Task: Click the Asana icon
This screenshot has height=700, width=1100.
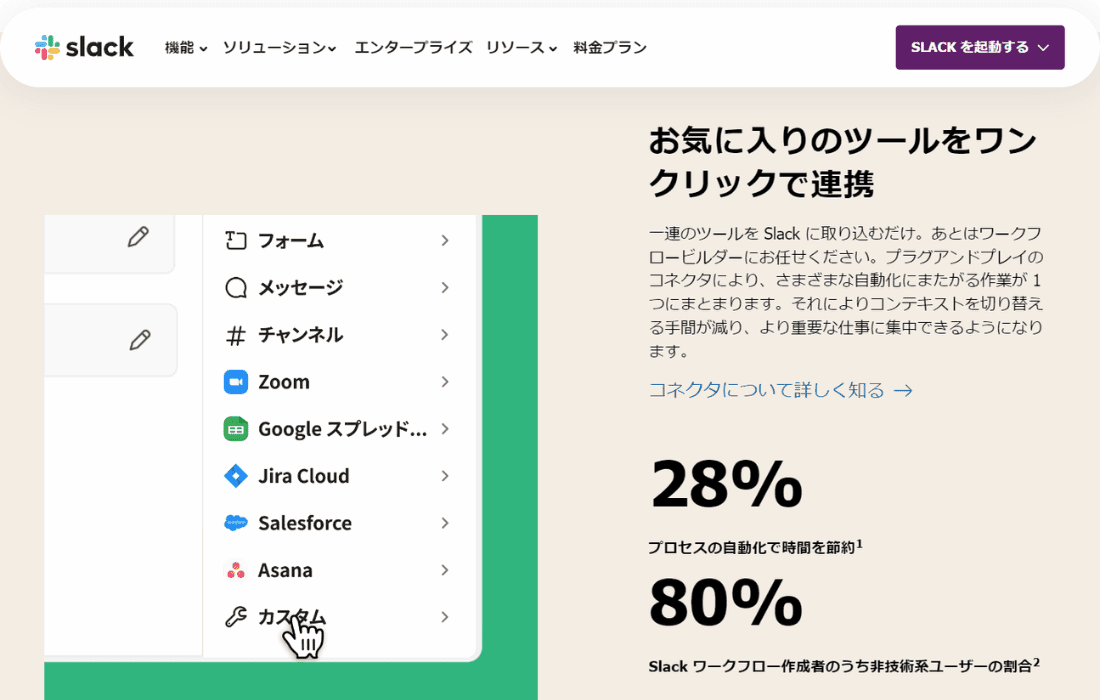Action: click(236, 570)
